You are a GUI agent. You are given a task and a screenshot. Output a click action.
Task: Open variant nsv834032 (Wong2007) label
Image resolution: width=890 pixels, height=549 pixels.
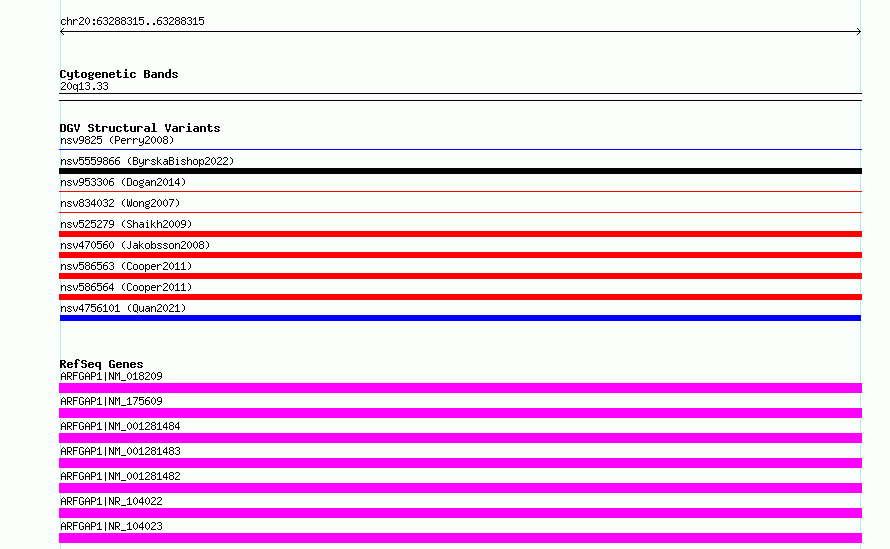(x=120, y=203)
